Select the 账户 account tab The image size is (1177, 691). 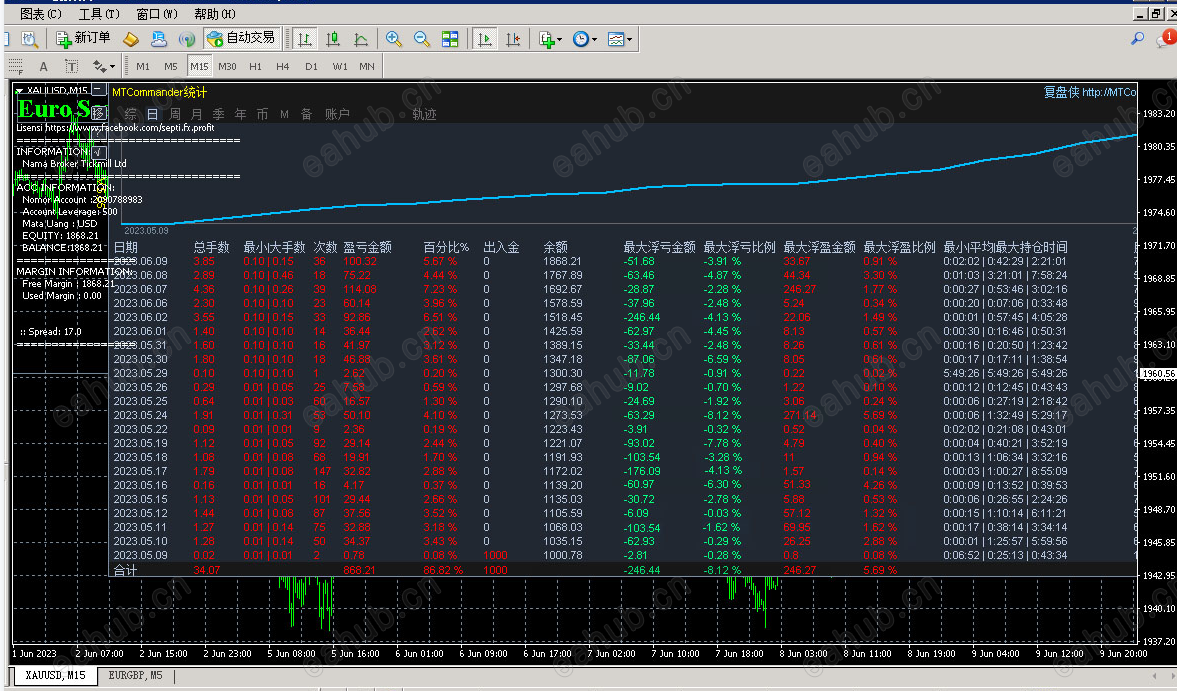coord(337,114)
